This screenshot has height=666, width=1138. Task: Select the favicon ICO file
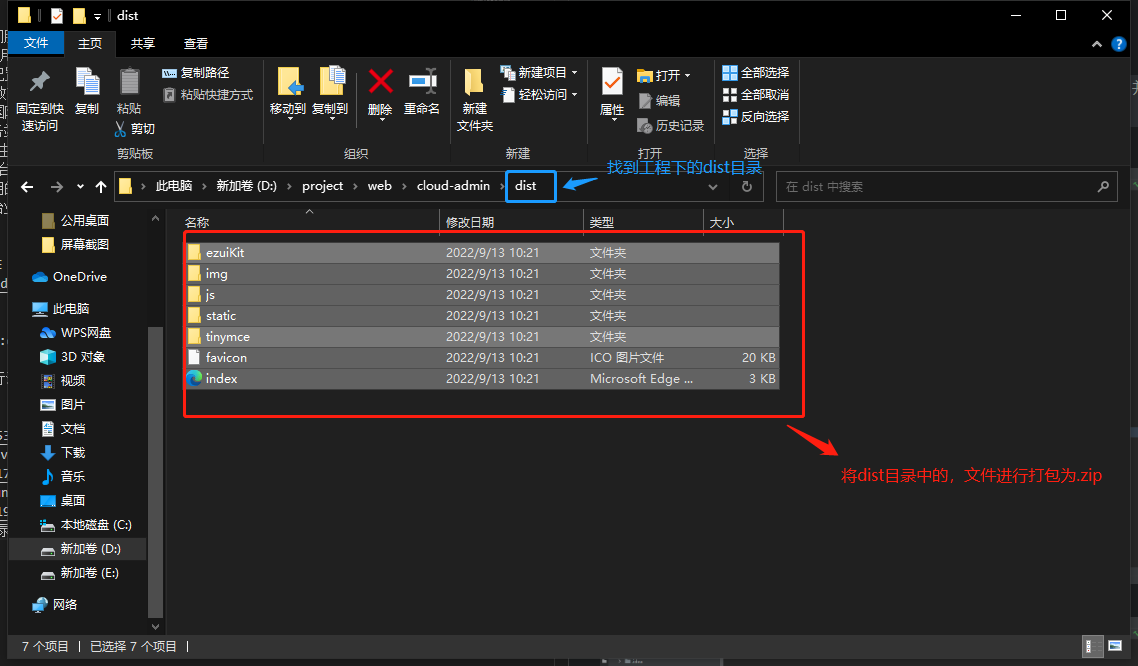[x=482, y=358]
